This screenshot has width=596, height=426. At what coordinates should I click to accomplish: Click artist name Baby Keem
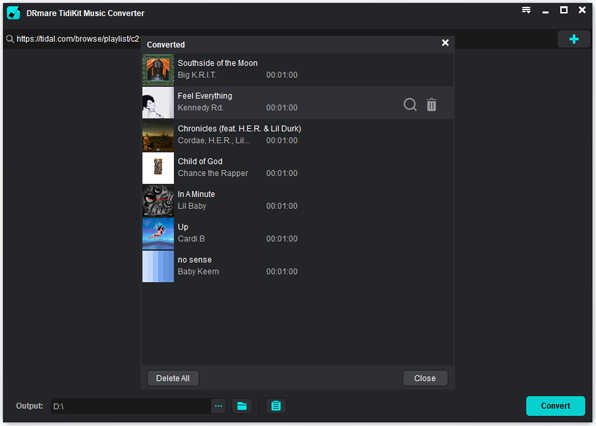pos(198,272)
